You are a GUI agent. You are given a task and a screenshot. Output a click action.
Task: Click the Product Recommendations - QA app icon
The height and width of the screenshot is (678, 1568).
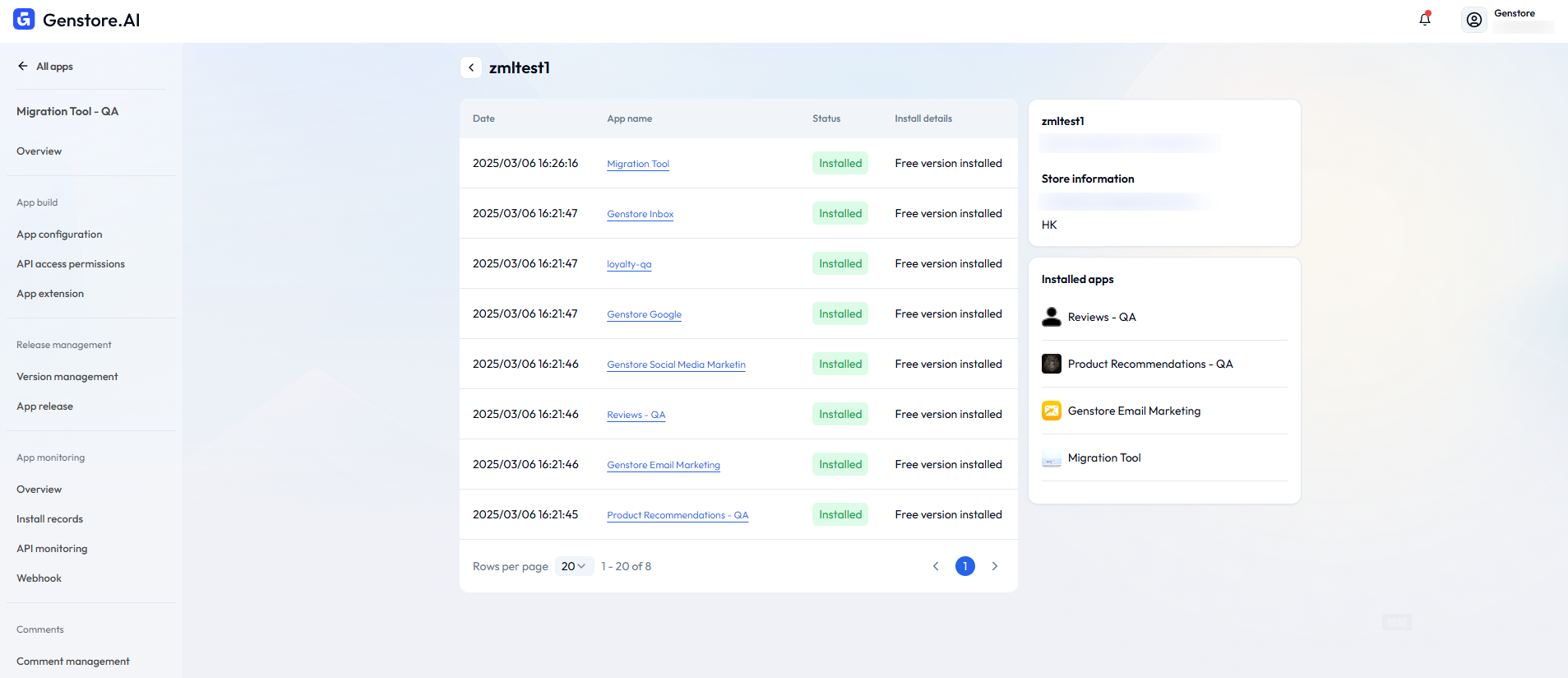(x=1052, y=364)
